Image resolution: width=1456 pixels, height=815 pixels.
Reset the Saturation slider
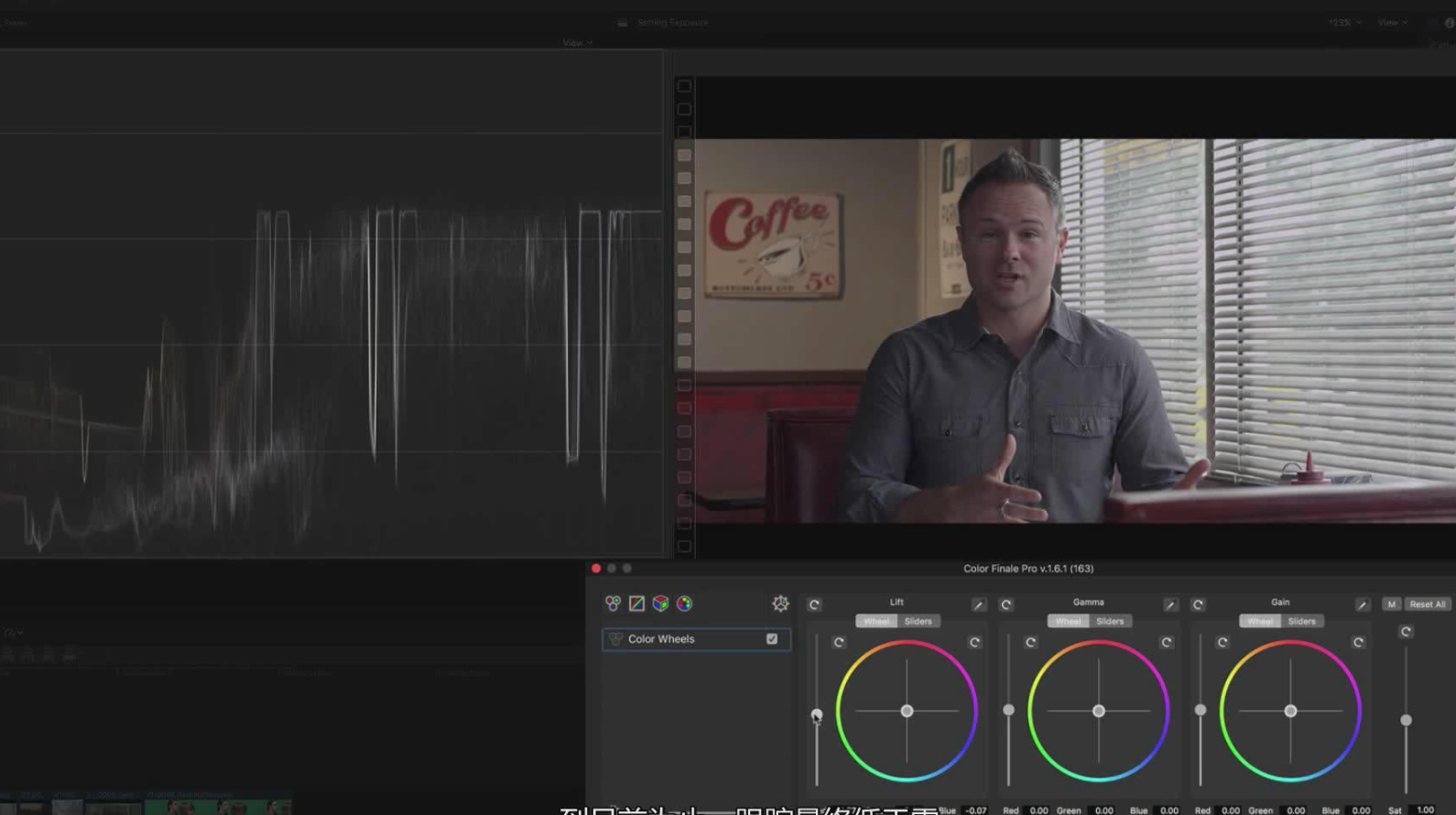click(1406, 632)
